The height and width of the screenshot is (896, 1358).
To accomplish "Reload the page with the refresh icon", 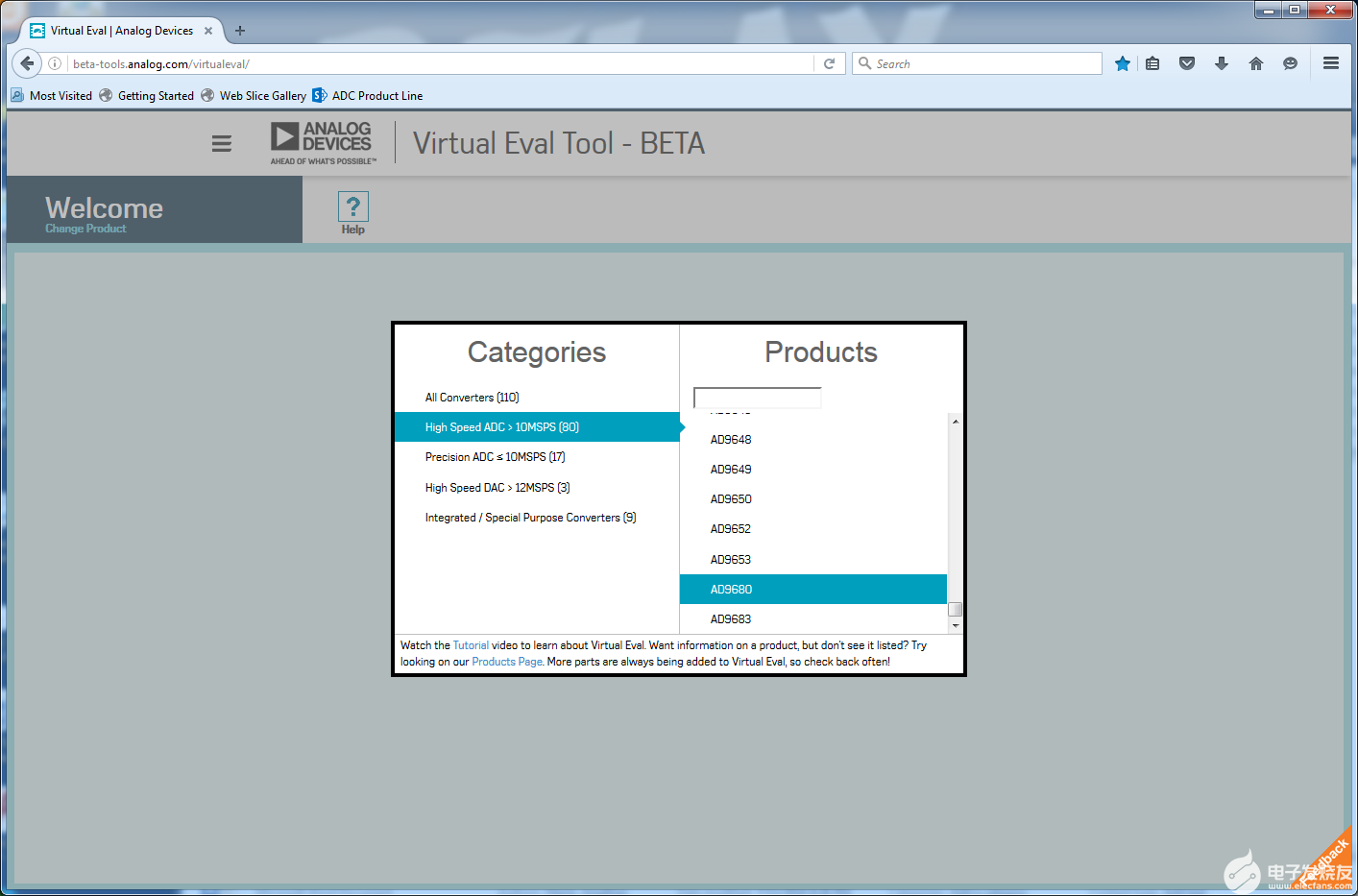I will click(x=830, y=63).
